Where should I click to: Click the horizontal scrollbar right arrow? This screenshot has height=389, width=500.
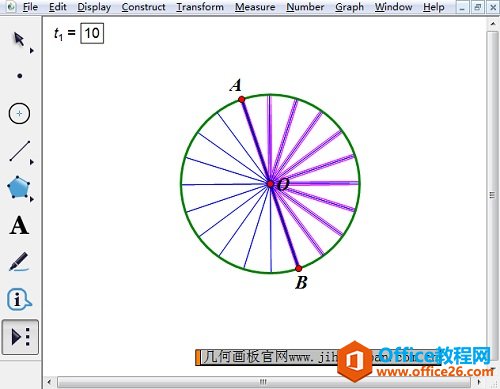coord(479,382)
